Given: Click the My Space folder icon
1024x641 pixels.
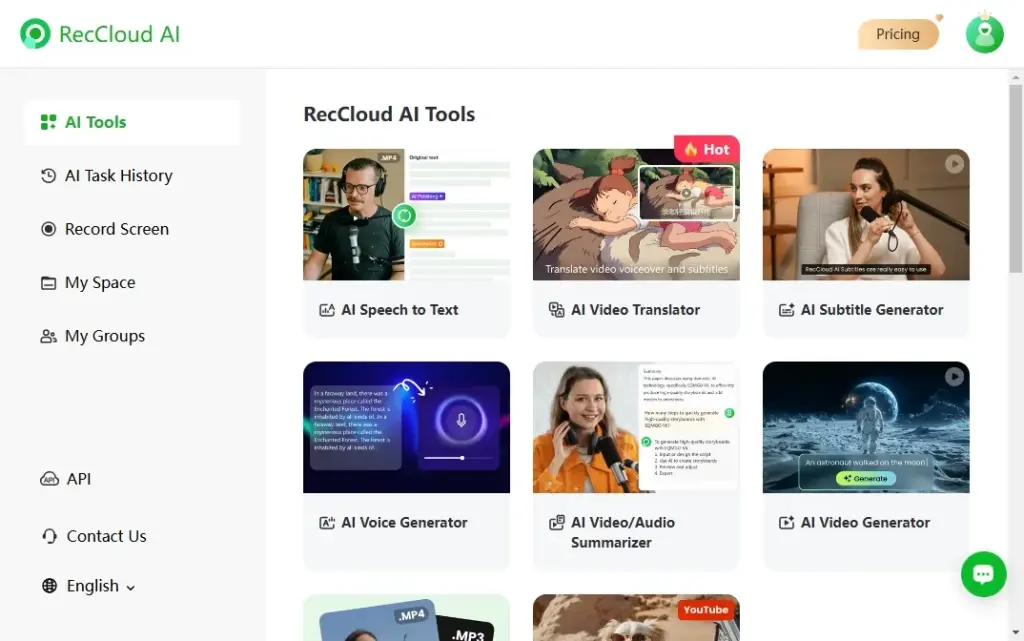Looking at the screenshot, I should coord(48,282).
